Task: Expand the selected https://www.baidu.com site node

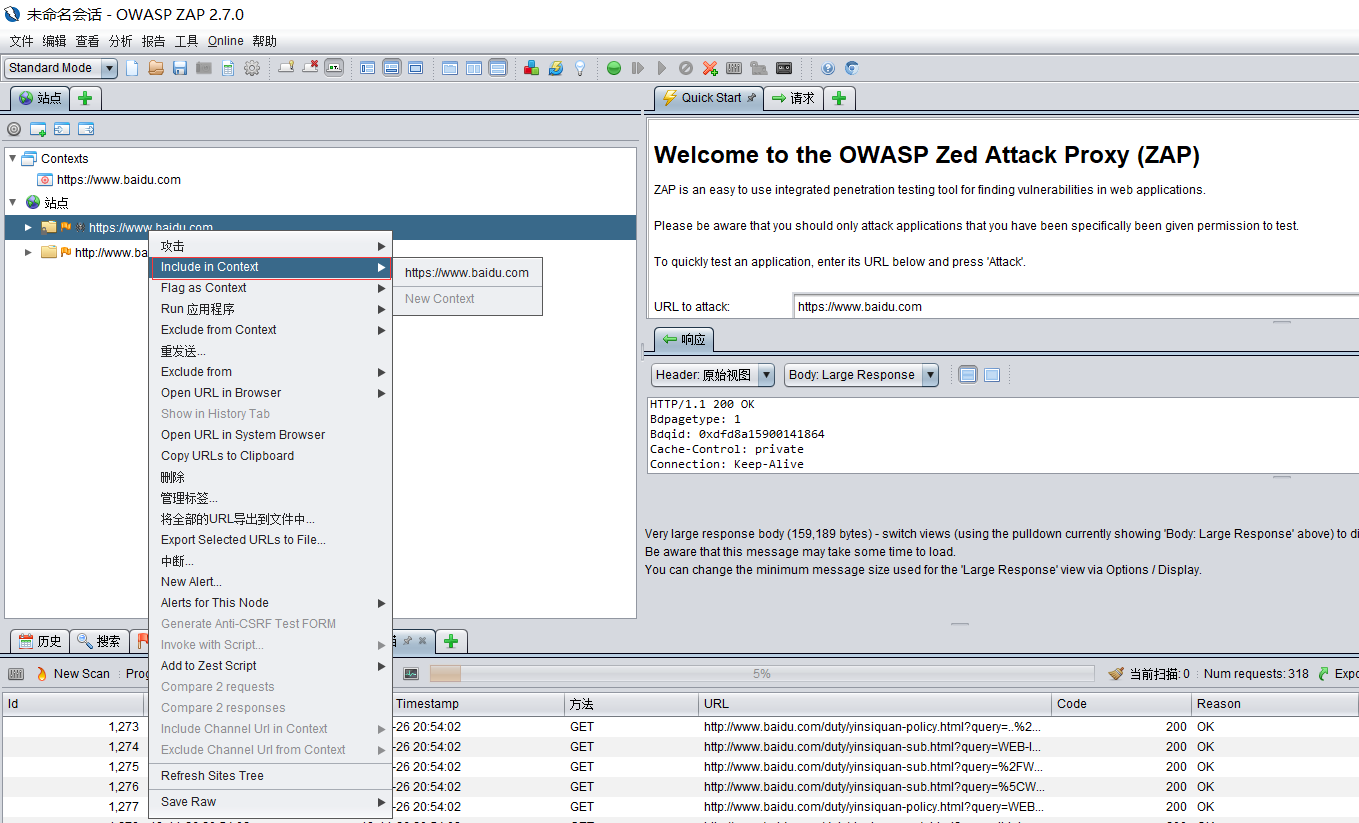Action: tap(28, 227)
